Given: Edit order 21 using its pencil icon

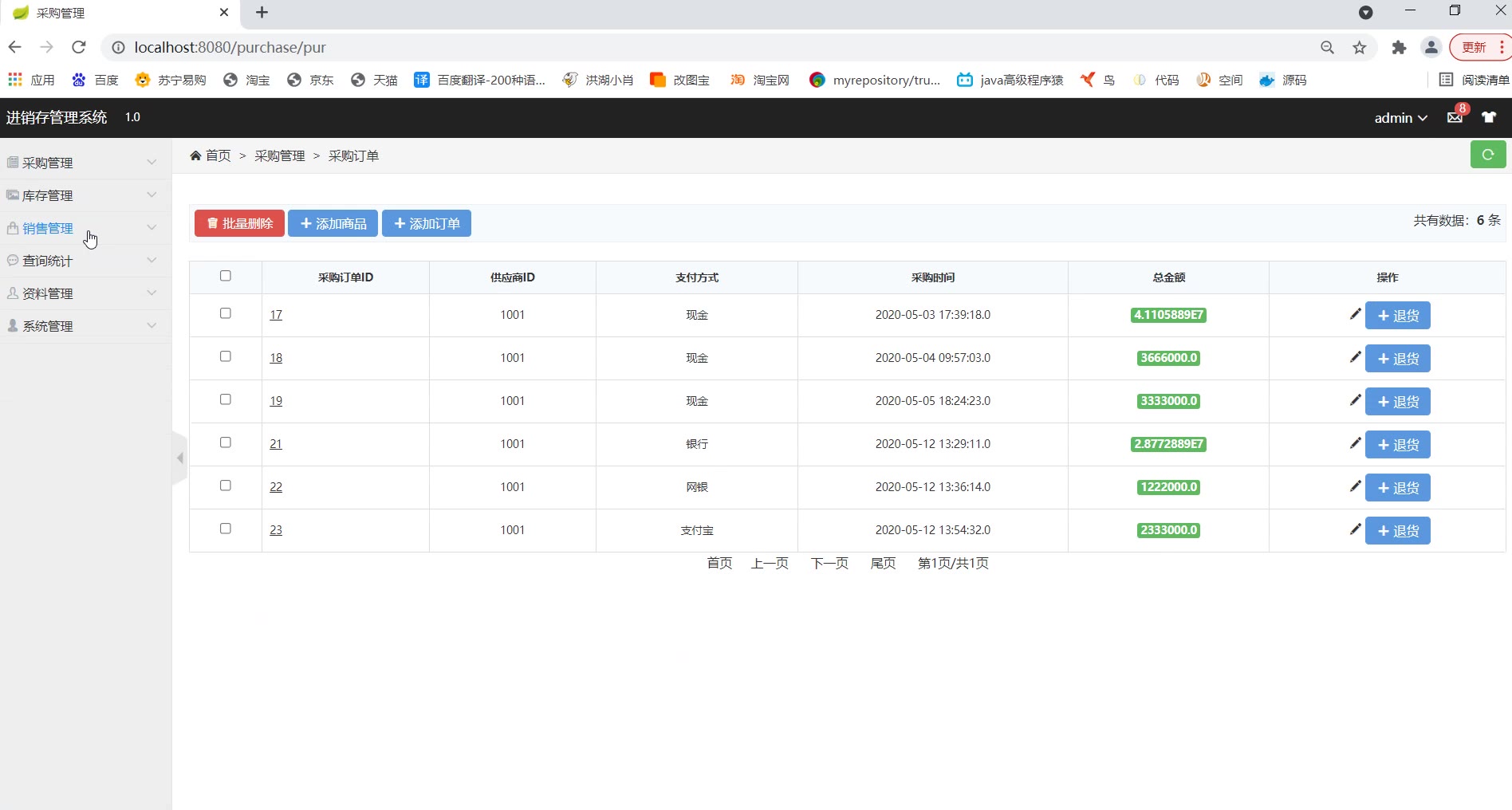Looking at the screenshot, I should pyautogui.click(x=1354, y=443).
